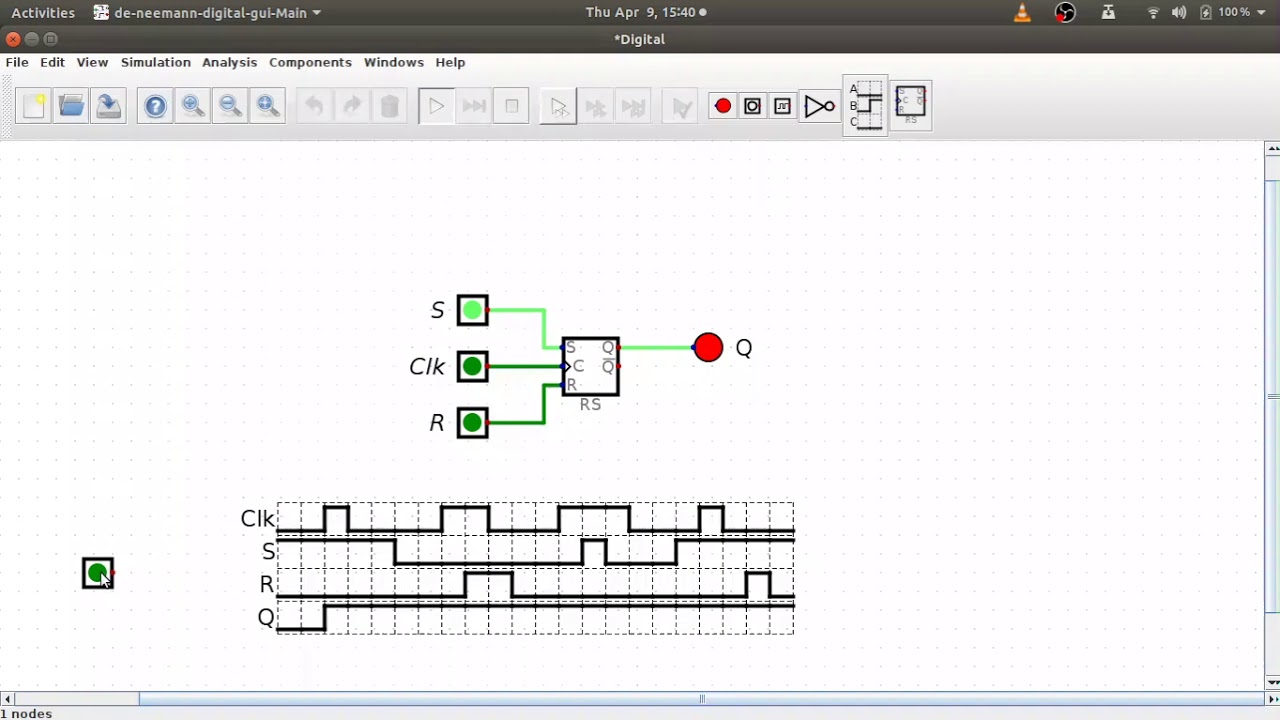The width and height of the screenshot is (1280, 720).
Task: Redo the last undone action
Action: tap(352, 106)
